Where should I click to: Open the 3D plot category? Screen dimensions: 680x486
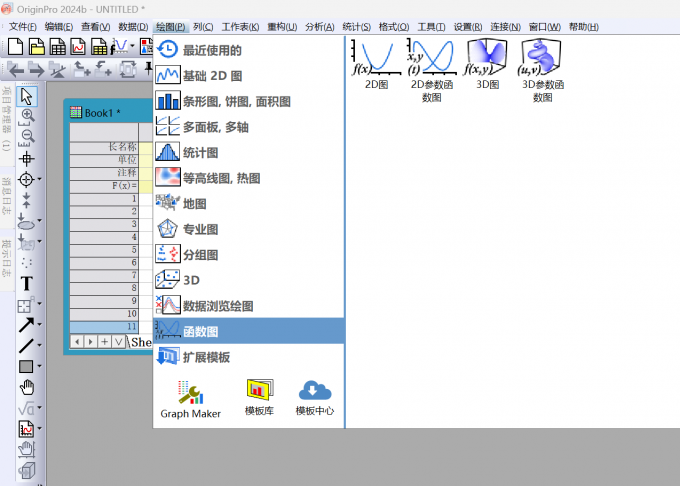pyautogui.click(x=249, y=281)
